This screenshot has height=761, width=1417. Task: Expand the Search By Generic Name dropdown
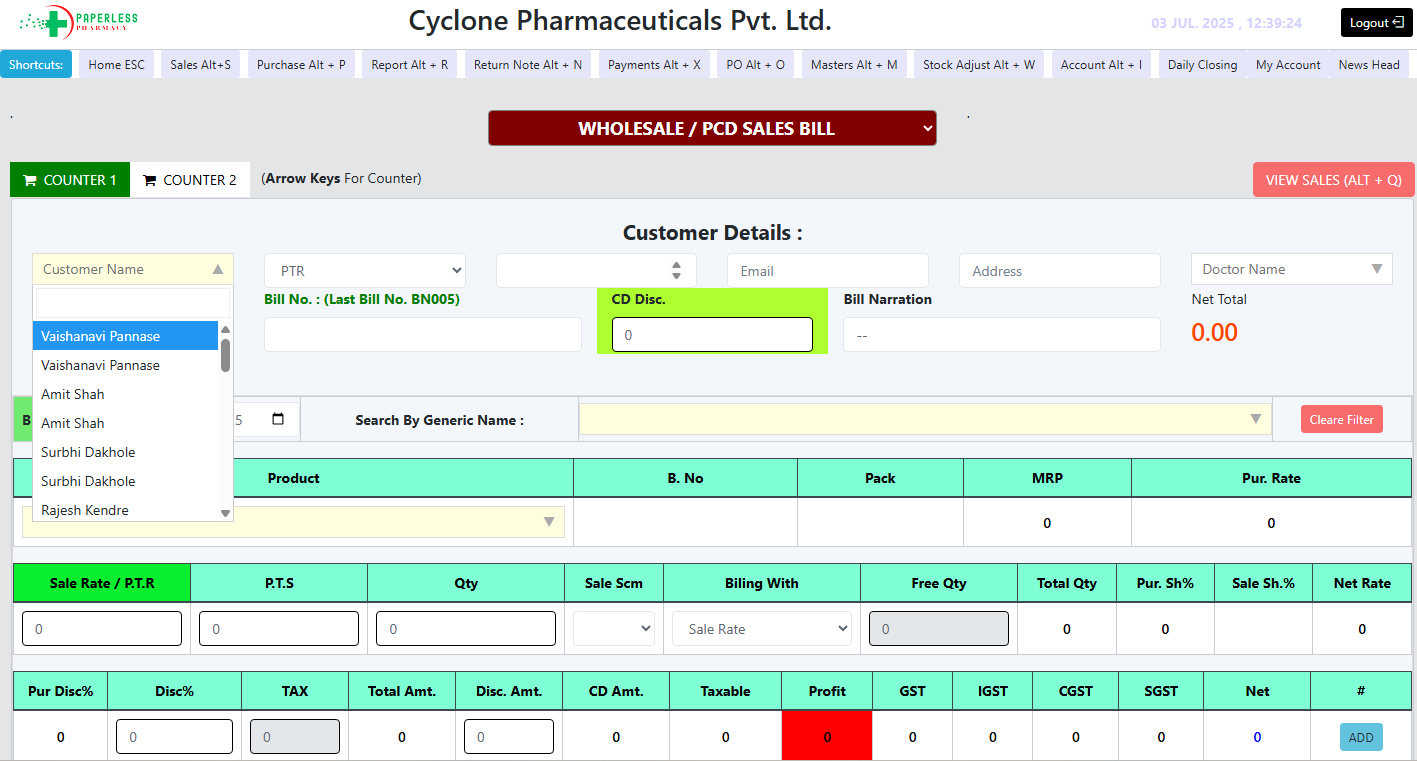pos(924,420)
